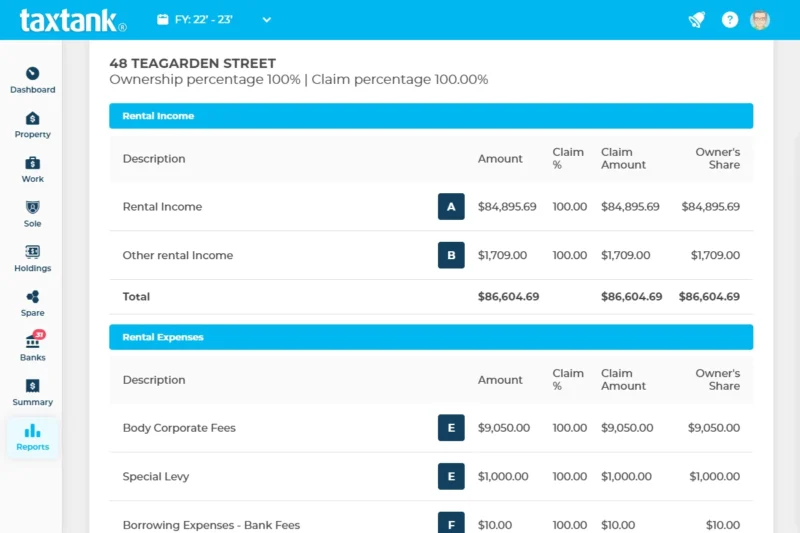
Task: Click Body Corporate Fees description
Action: coord(179,428)
